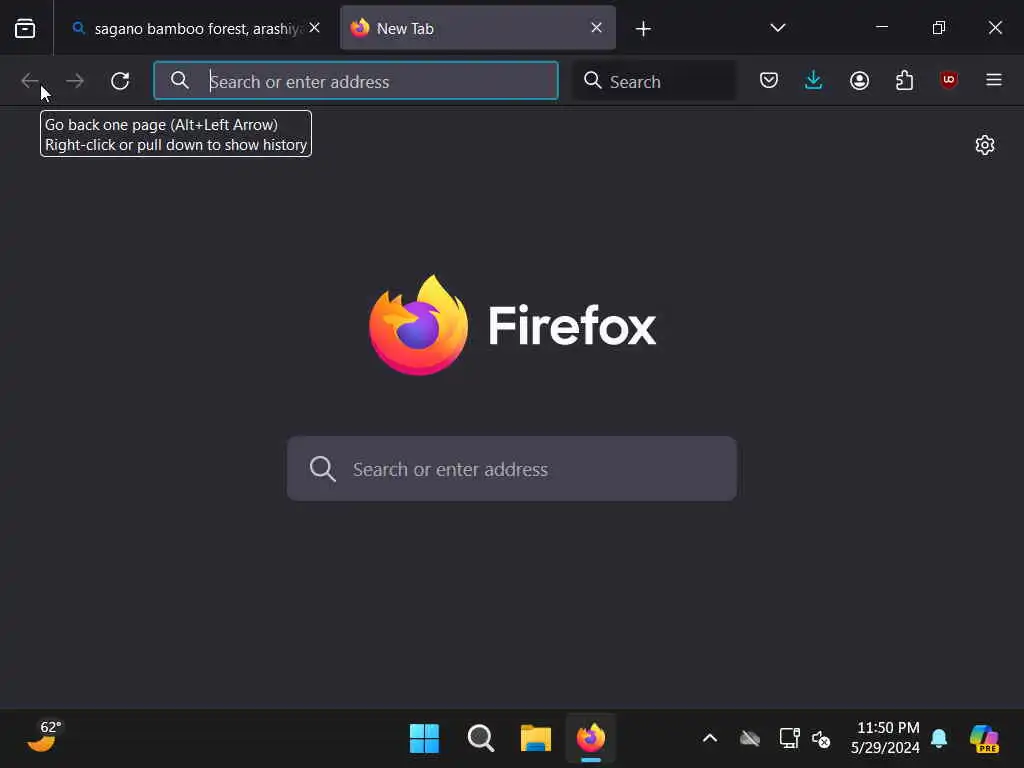
Task: Open the clock showing 11:50 PM
Action: point(885,738)
